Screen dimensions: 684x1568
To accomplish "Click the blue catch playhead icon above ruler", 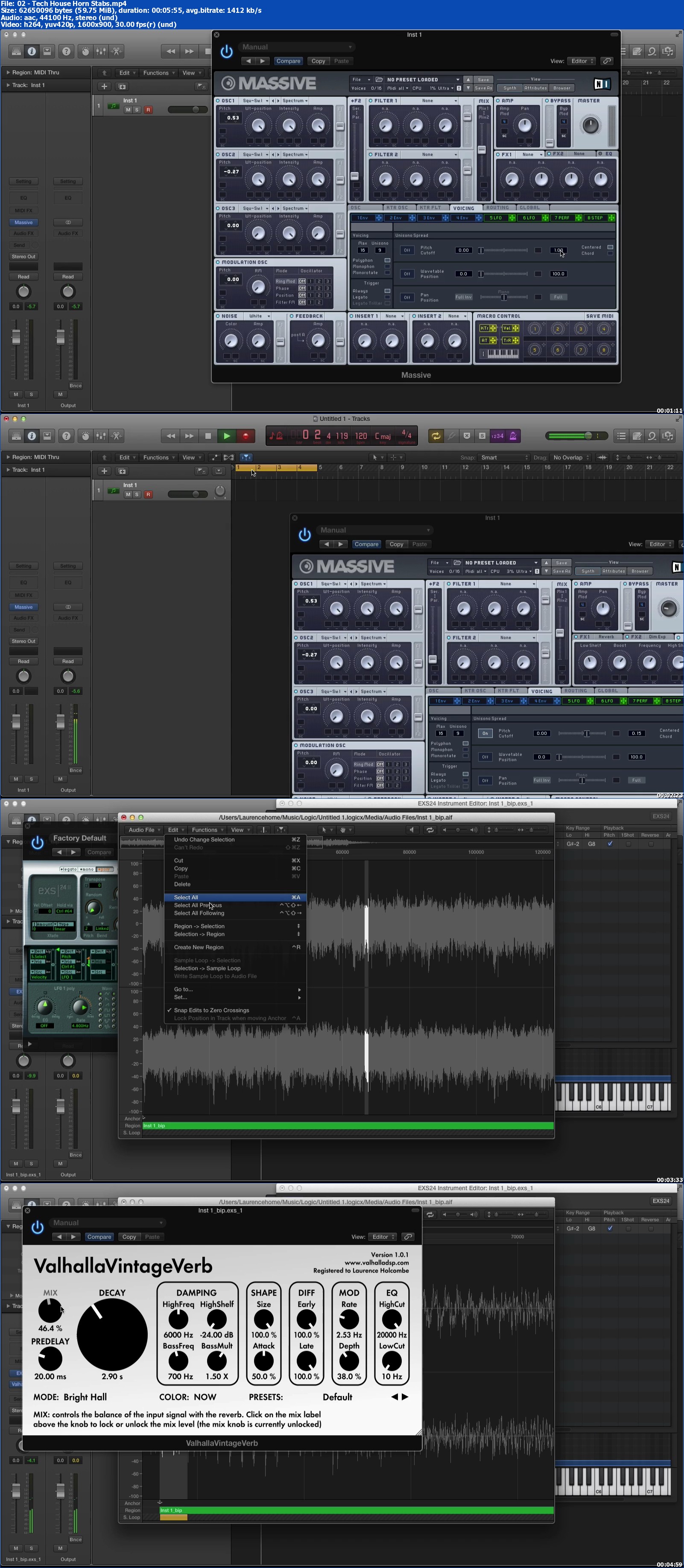I will [x=246, y=457].
